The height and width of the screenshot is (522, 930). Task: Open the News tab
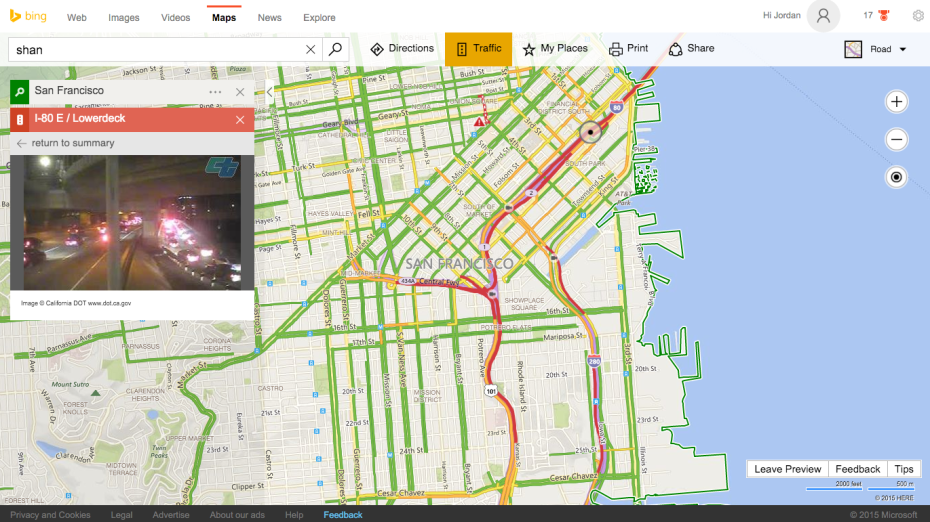pos(269,18)
